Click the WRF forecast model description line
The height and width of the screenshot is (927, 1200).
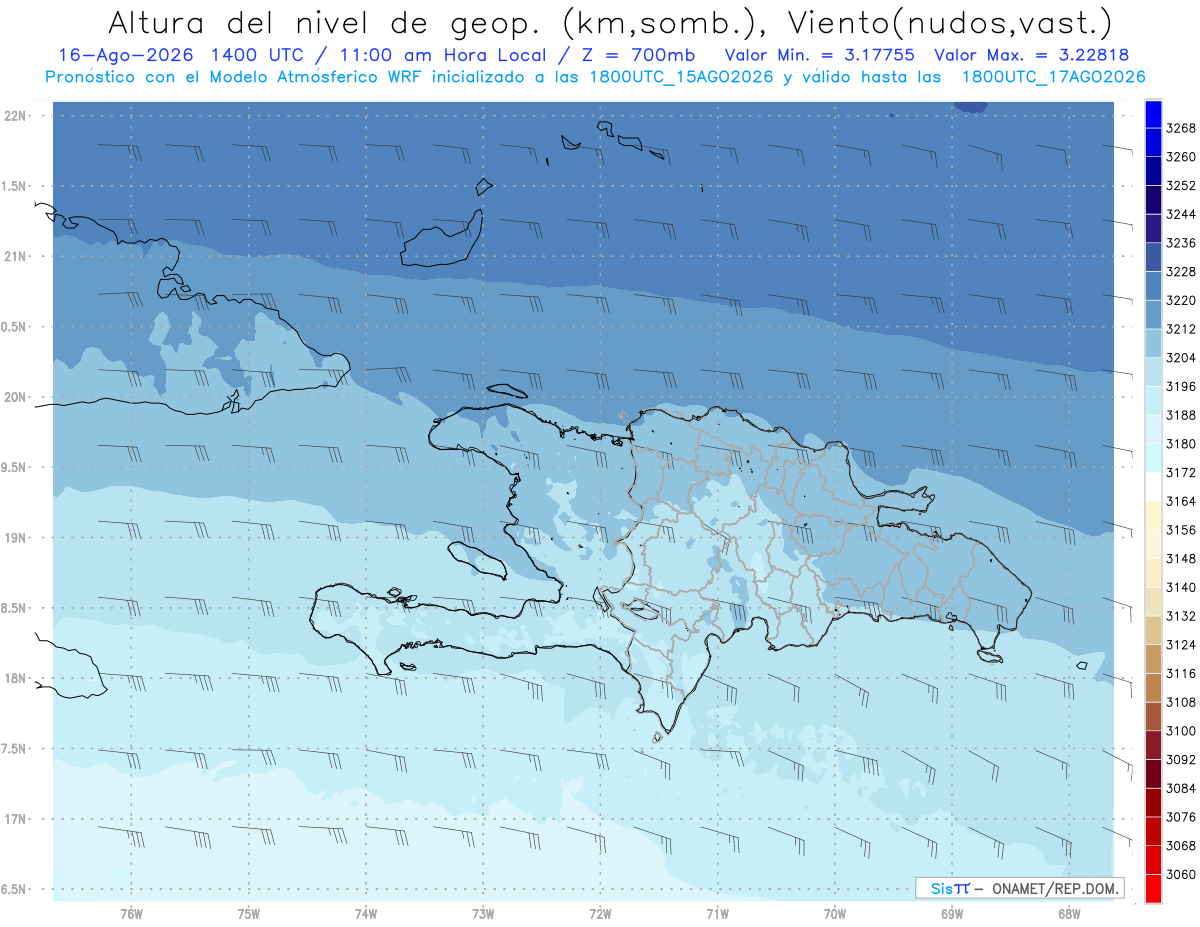click(x=595, y=77)
